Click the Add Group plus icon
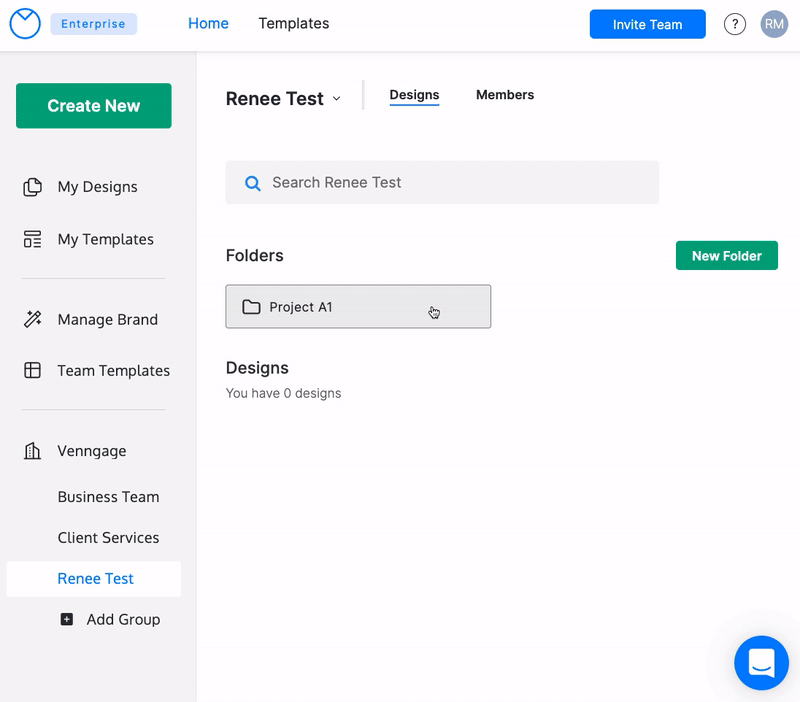 click(x=67, y=619)
